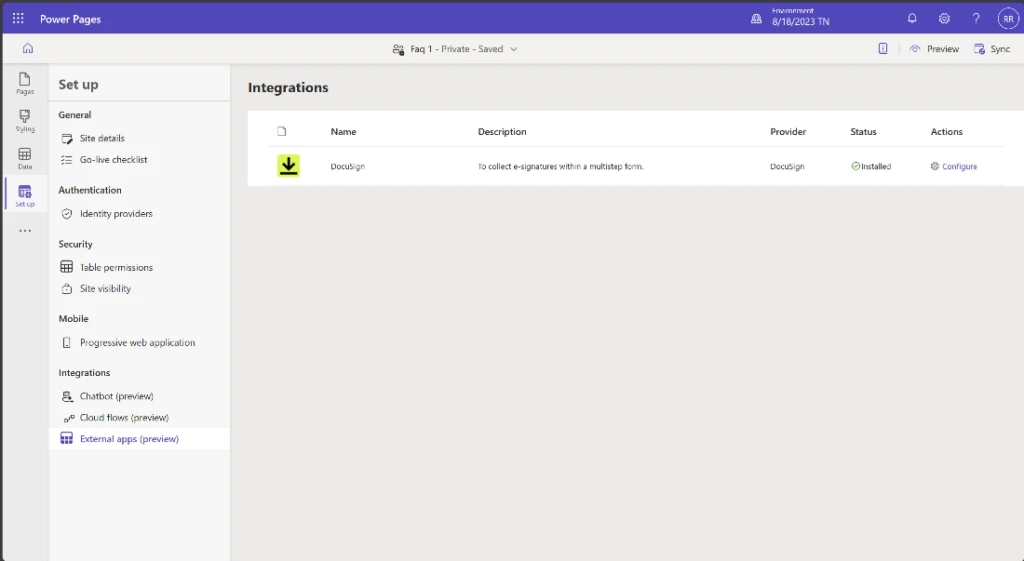Open the environment selector icon

pyautogui.click(x=756, y=19)
